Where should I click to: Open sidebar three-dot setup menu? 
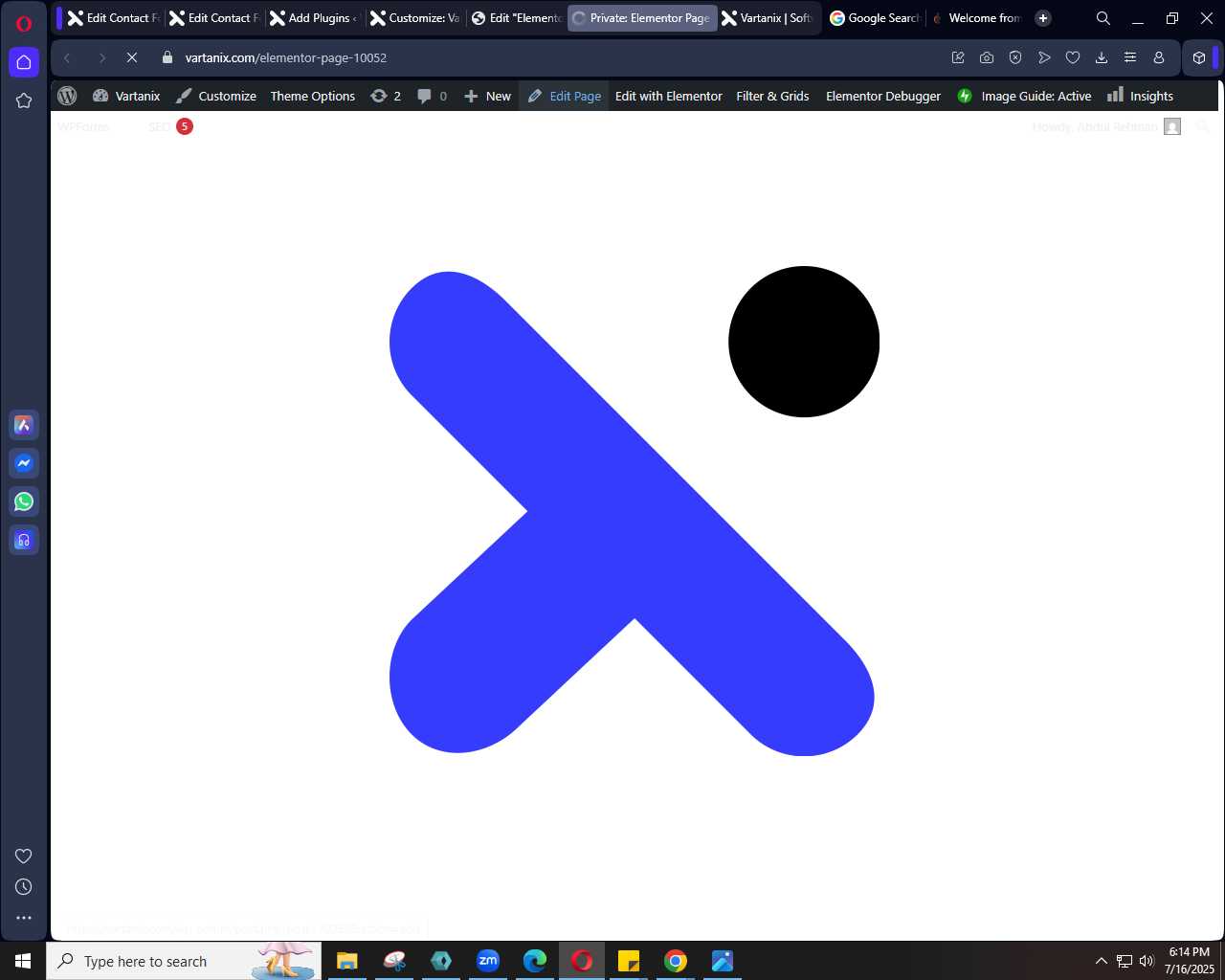click(24, 918)
